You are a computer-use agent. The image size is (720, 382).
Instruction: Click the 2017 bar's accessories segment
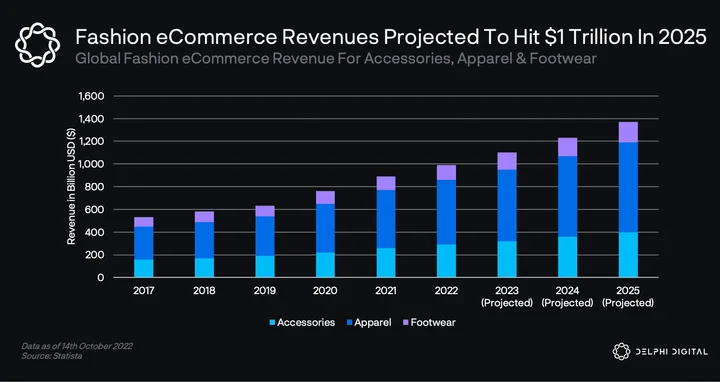click(144, 268)
